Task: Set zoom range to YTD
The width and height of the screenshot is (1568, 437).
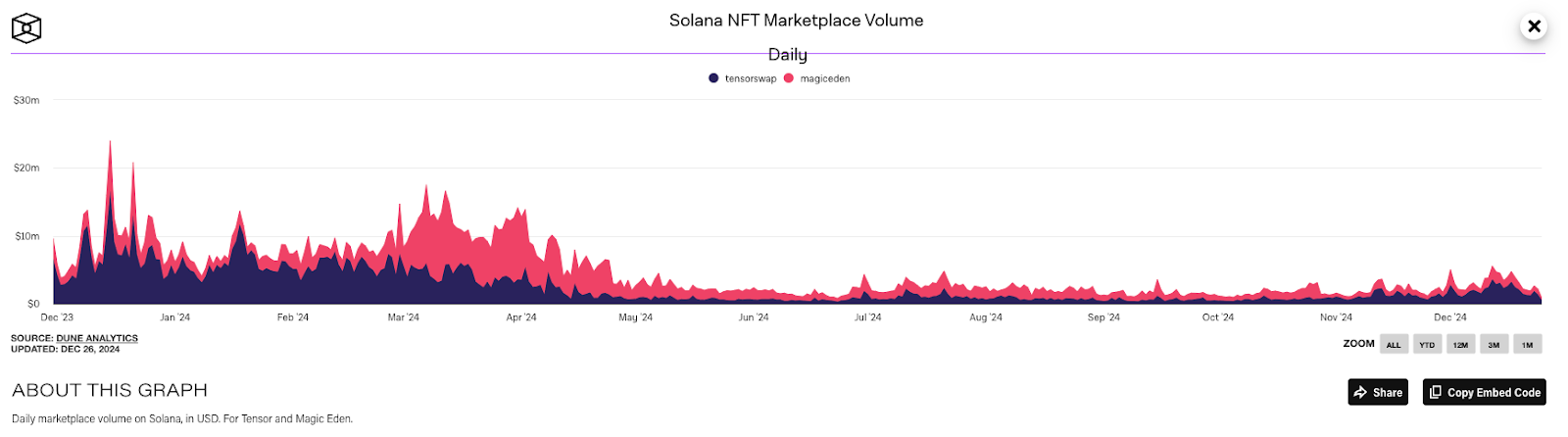Action: (x=1427, y=344)
